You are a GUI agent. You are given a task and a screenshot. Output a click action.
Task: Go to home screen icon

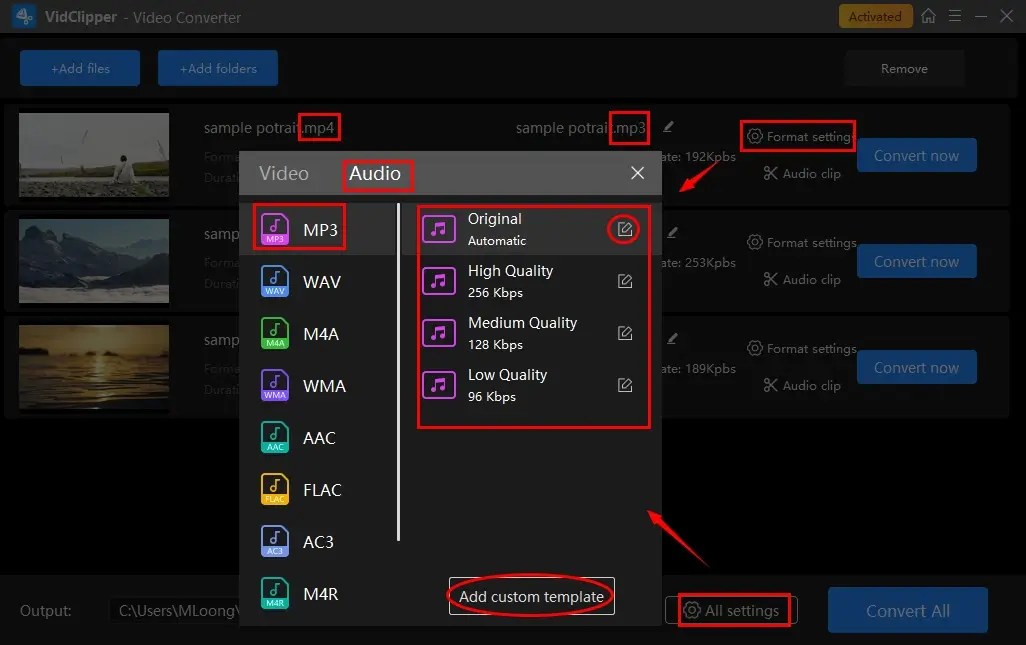click(928, 16)
